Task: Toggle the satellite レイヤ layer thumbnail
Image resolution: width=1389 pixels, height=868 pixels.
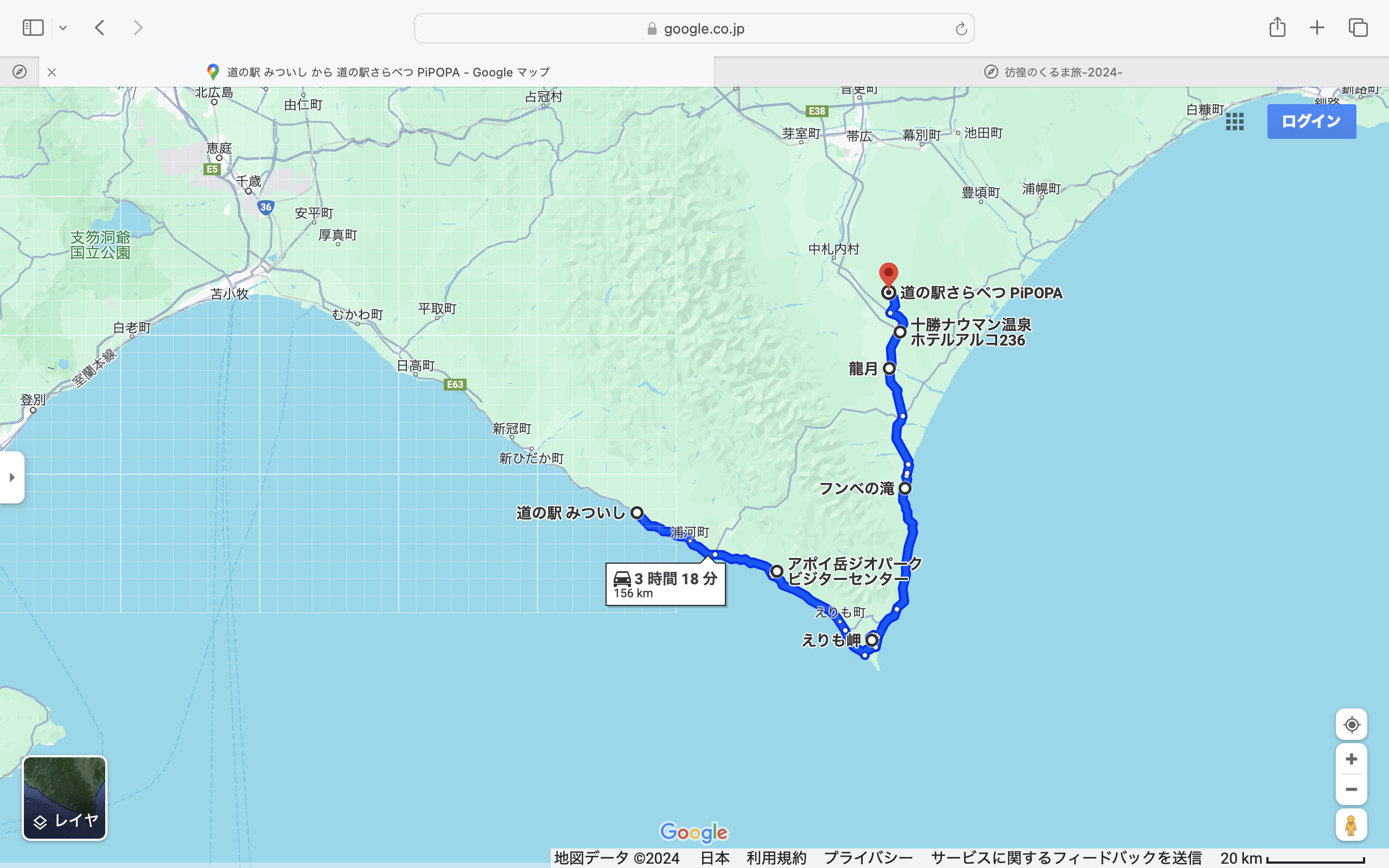Action: pos(64,798)
